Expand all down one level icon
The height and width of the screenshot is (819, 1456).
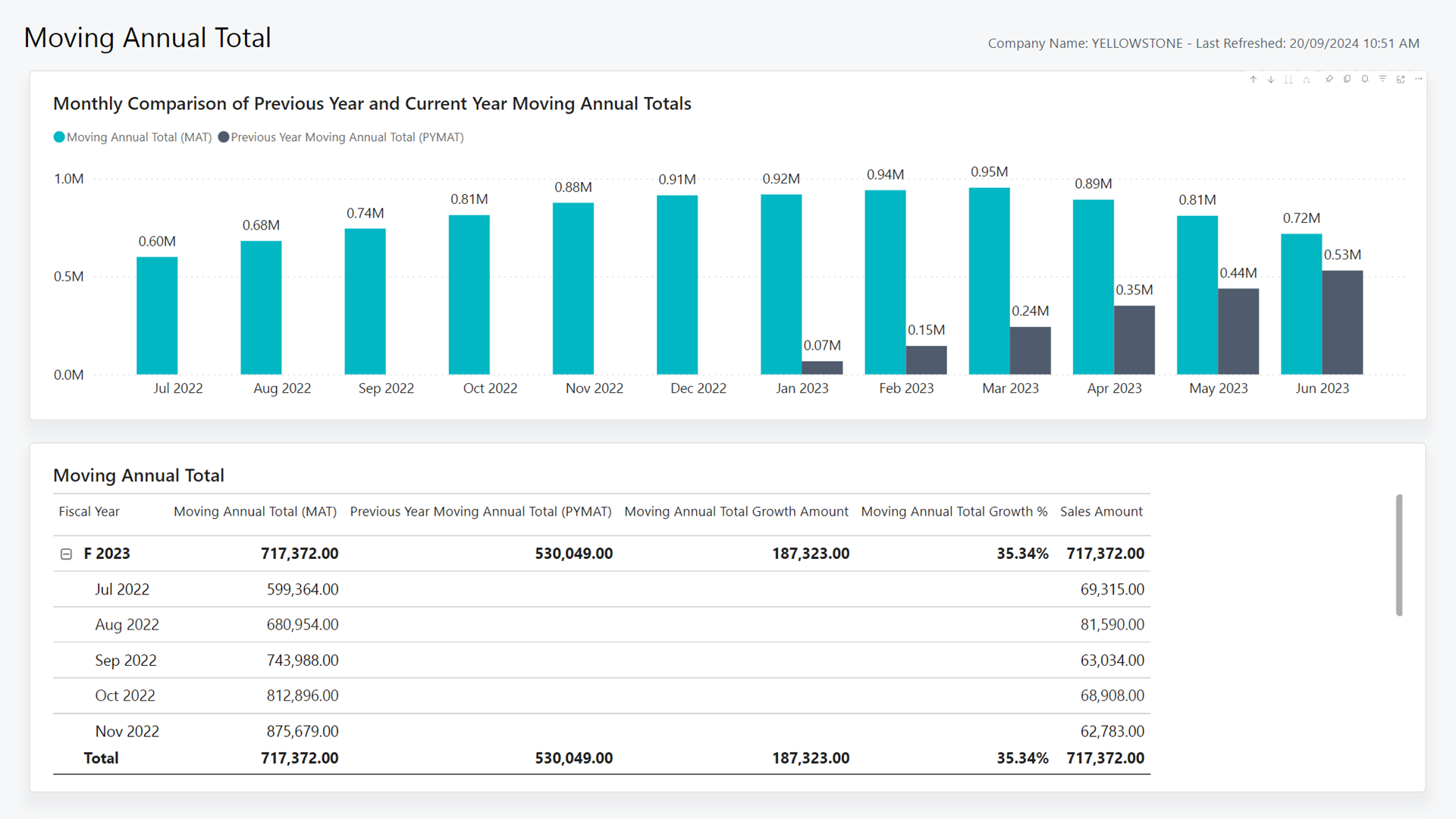[1307, 79]
